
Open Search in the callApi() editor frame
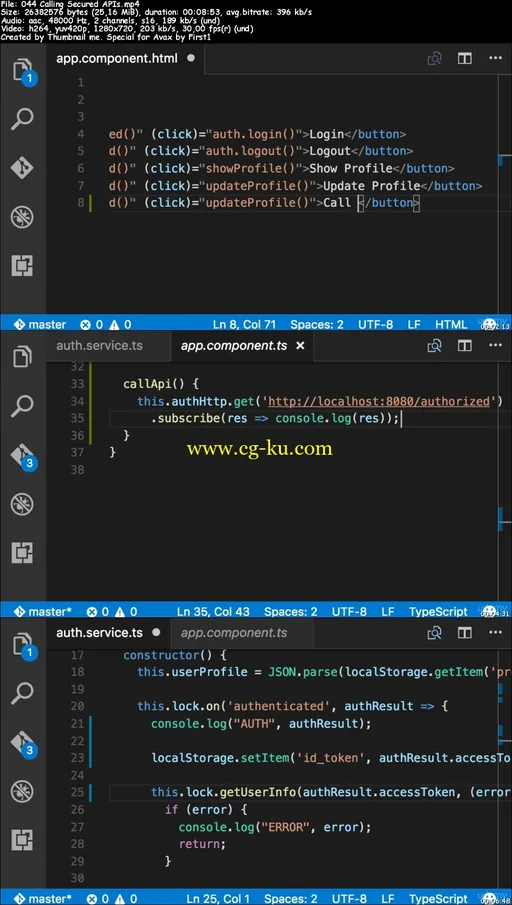[x=23, y=406]
